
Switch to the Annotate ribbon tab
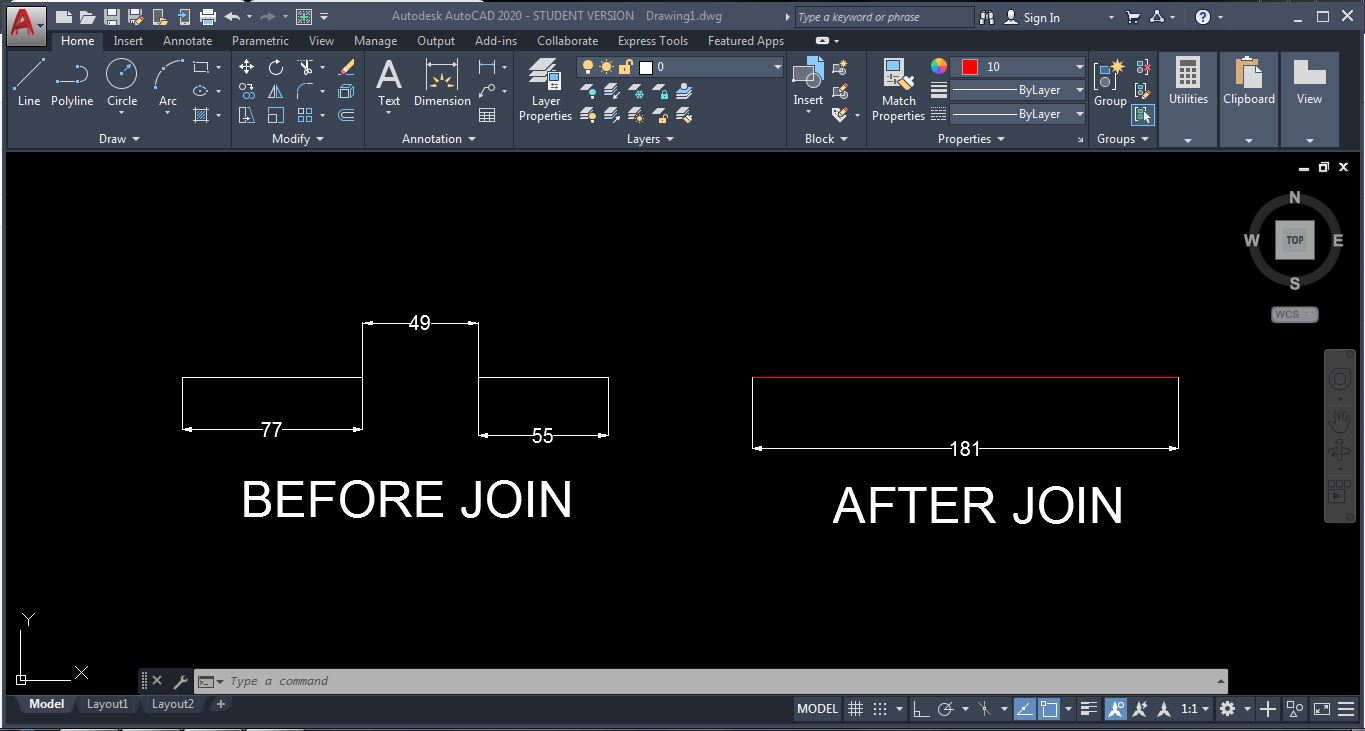point(186,41)
